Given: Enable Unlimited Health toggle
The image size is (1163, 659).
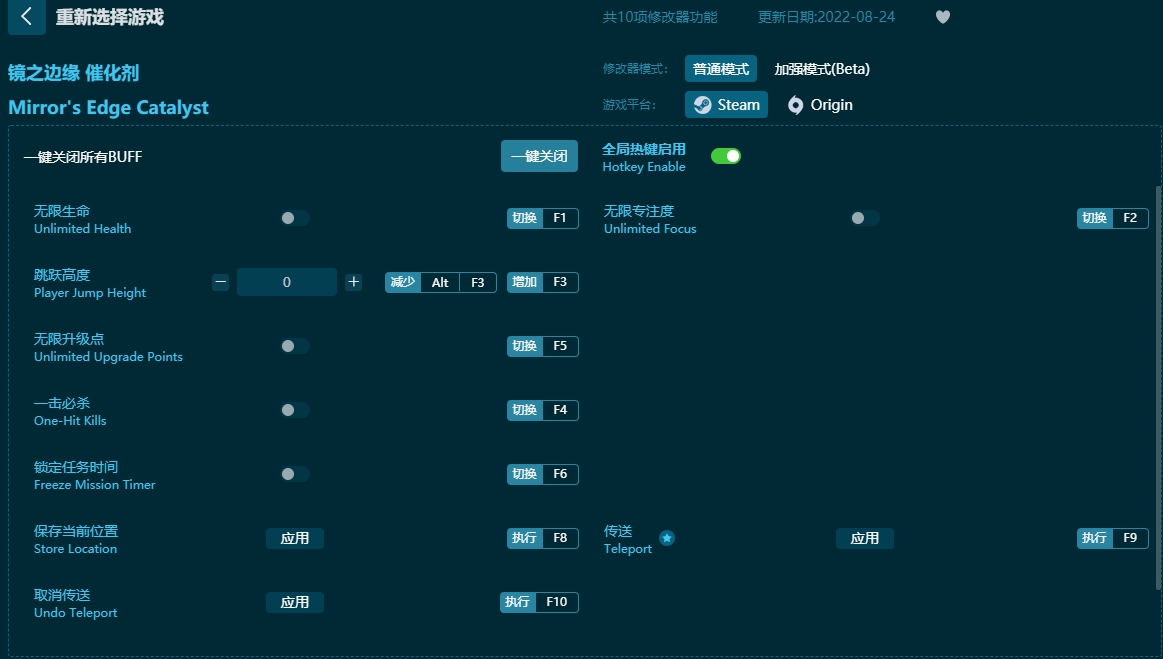Looking at the screenshot, I should 294,218.
